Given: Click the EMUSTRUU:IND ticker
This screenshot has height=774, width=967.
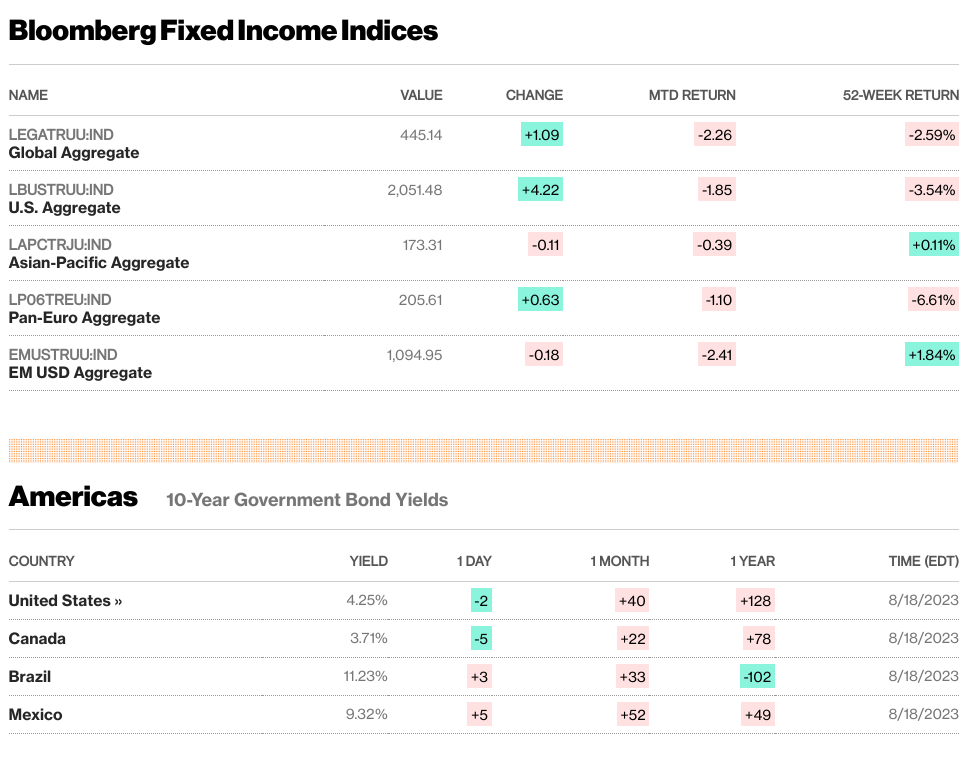Looking at the screenshot, I should tap(63, 355).
